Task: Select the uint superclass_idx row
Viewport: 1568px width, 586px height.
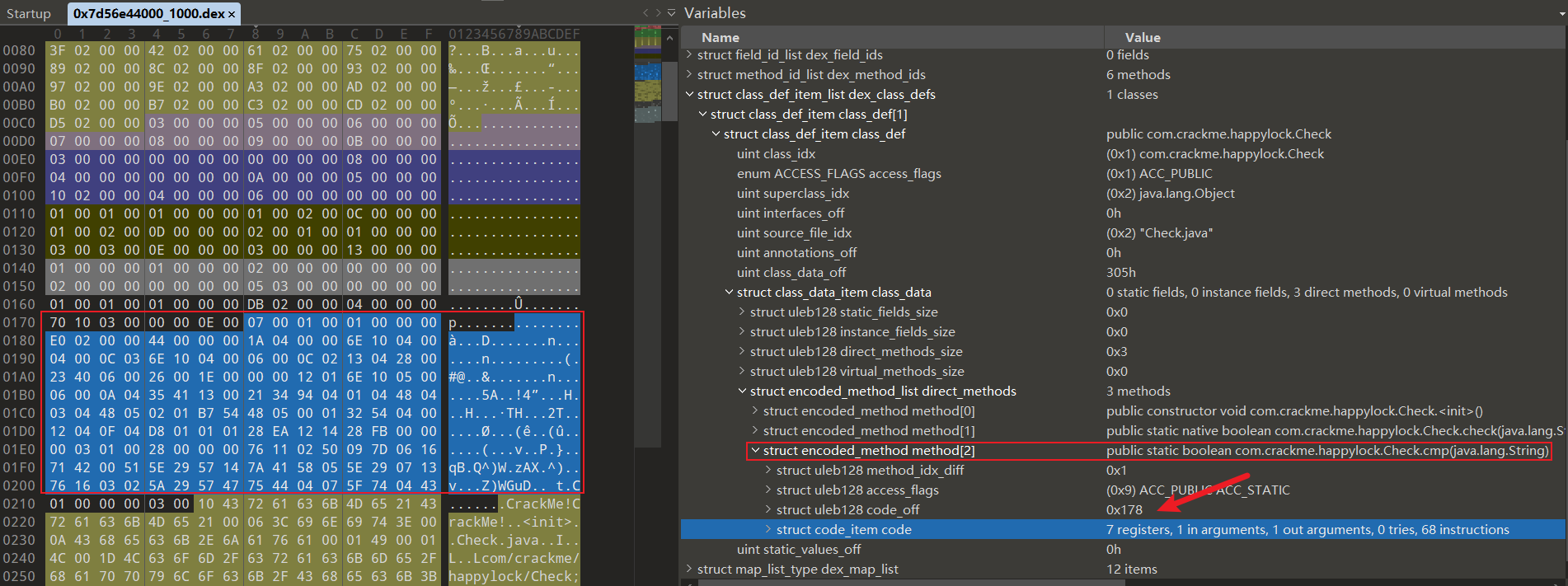Action: pyautogui.click(x=1123, y=193)
